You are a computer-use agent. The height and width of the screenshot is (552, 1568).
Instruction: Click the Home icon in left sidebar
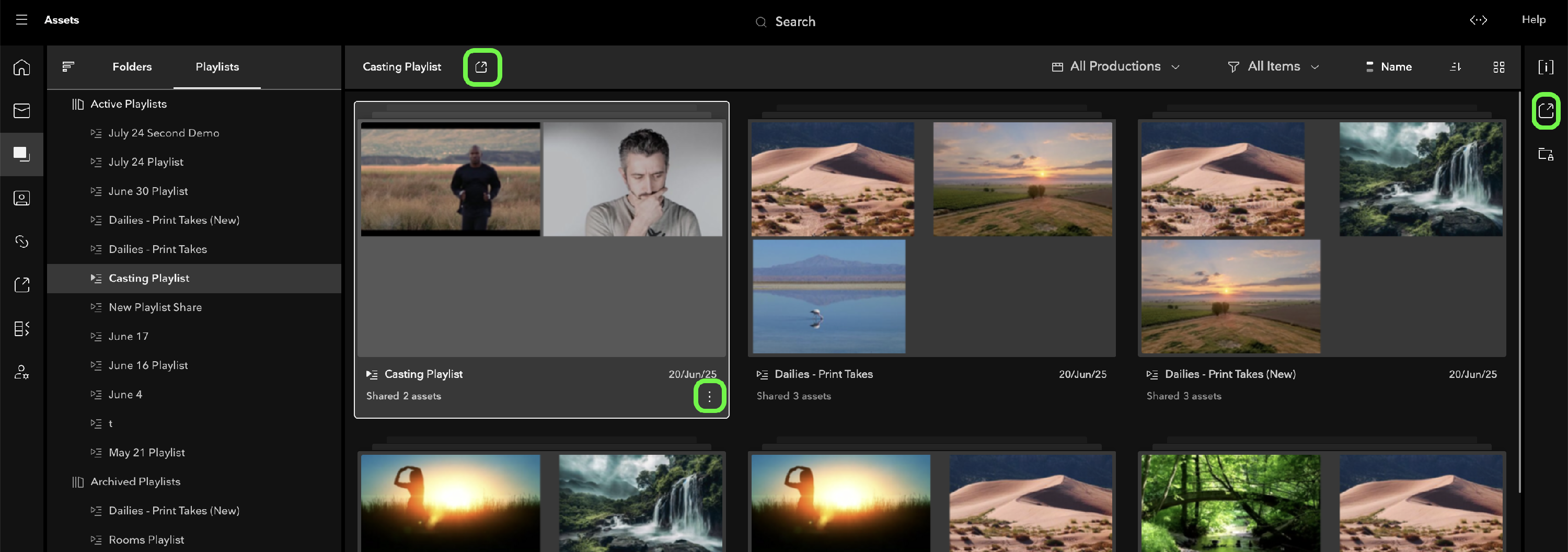21,67
